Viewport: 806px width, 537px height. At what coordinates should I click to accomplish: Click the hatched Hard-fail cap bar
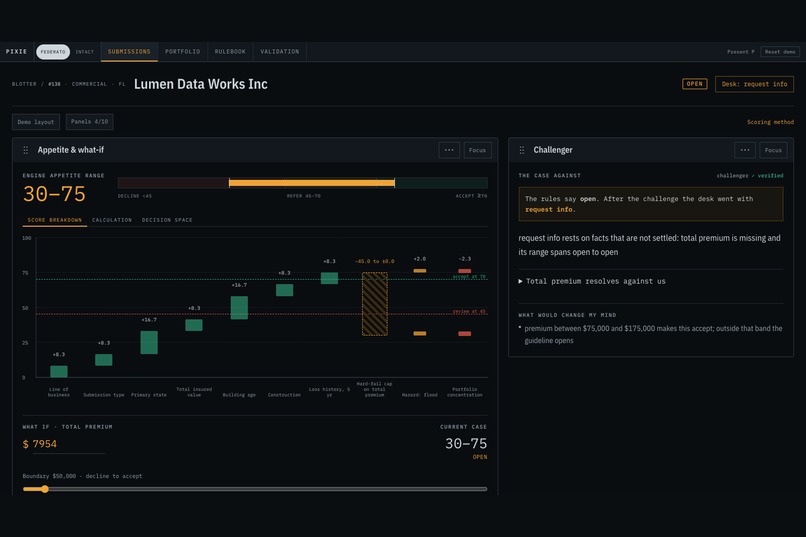[x=375, y=304]
